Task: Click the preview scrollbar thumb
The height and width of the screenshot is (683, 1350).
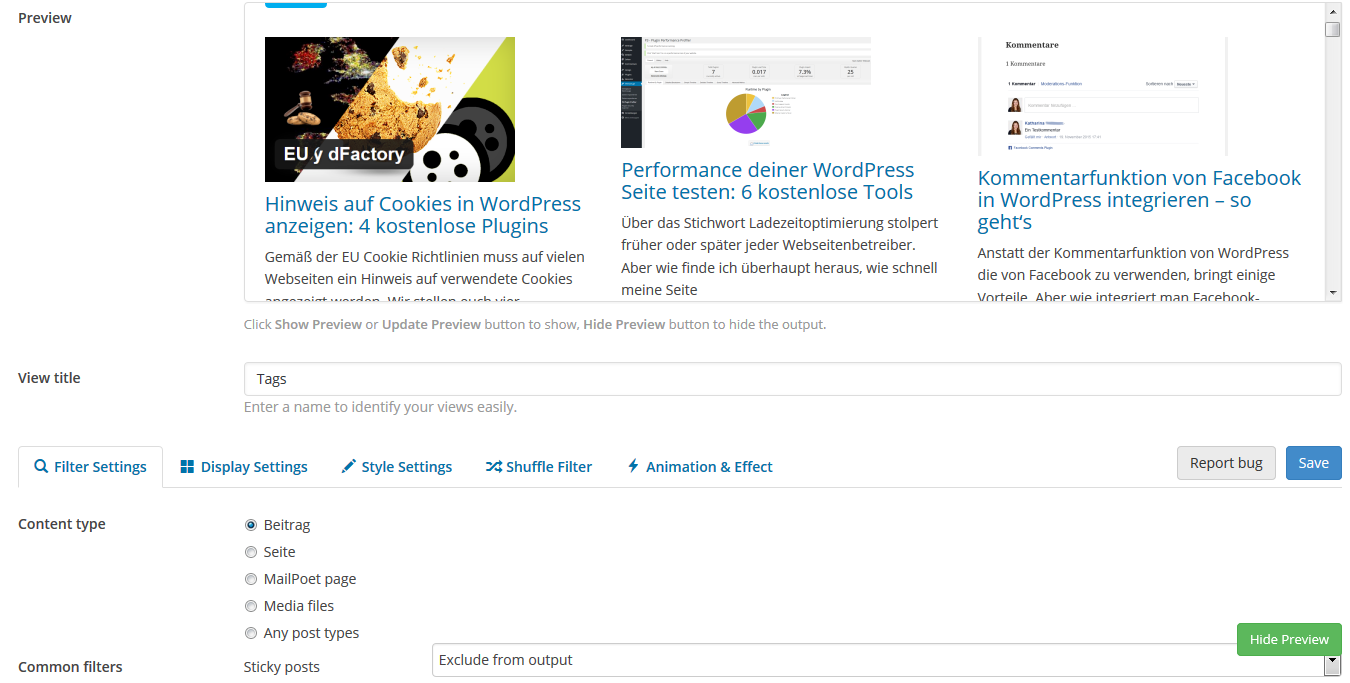Action: (1333, 29)
